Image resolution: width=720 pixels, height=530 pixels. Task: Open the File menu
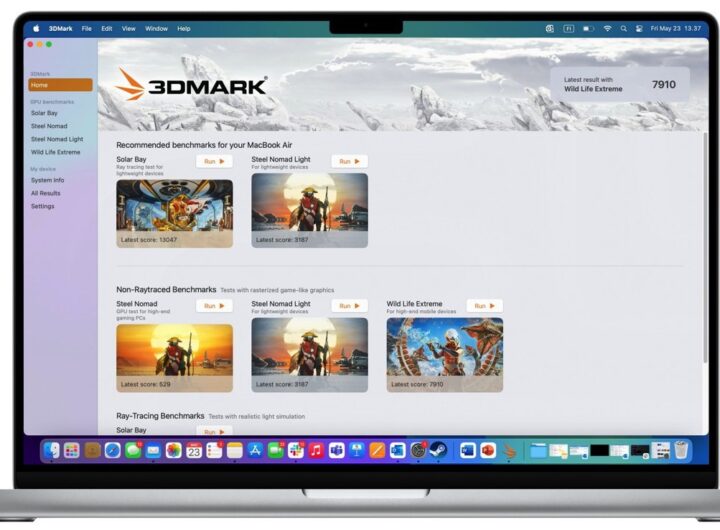click(x=86, y=28)
